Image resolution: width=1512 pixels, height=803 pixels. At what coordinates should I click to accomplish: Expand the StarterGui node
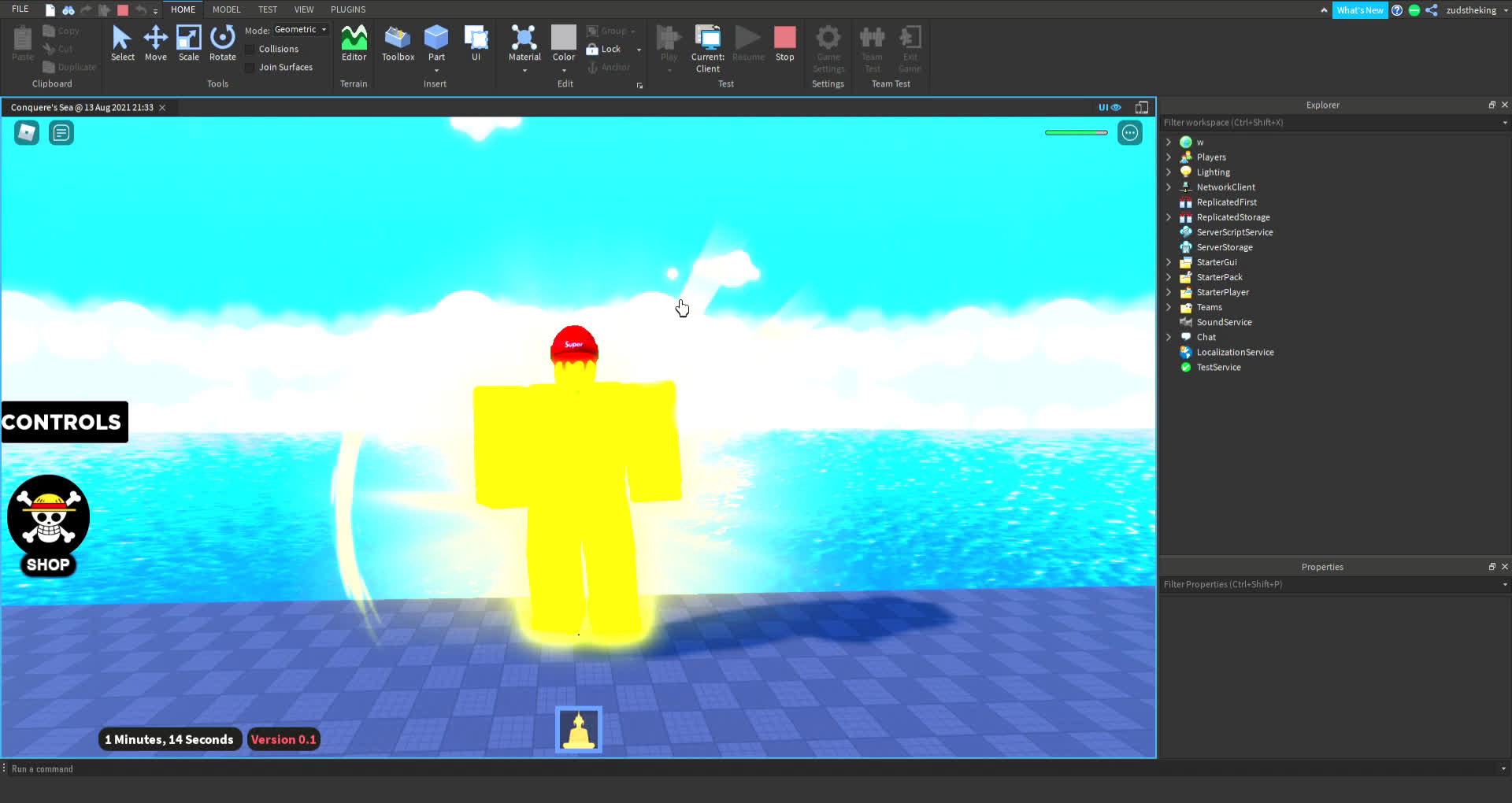[x=1169, y=262]
